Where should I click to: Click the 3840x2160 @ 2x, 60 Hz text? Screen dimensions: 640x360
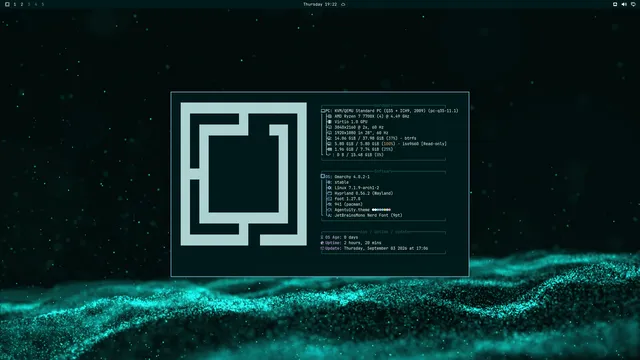tap(359, 127)
